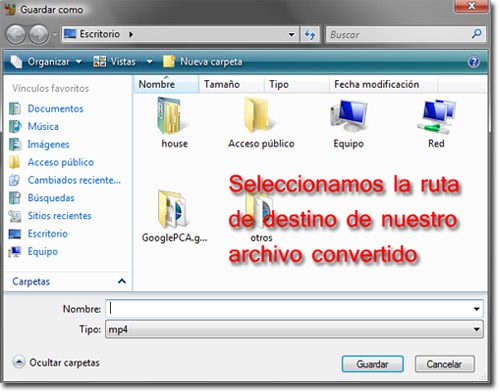Select the Equipo computer item in file list
The image size is (500, 392).
349,123
